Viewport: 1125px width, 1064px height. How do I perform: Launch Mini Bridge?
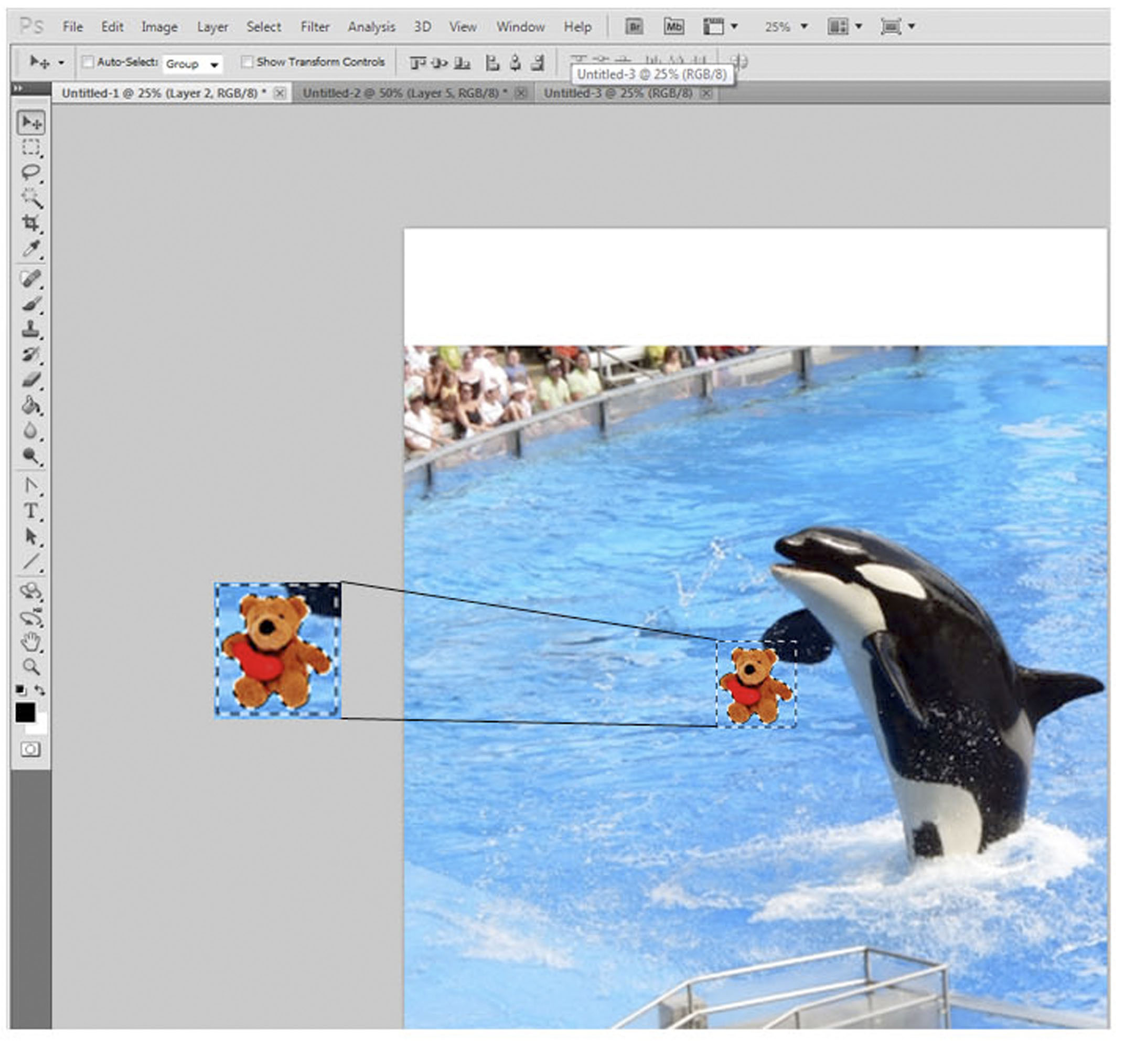coord(673,26)
